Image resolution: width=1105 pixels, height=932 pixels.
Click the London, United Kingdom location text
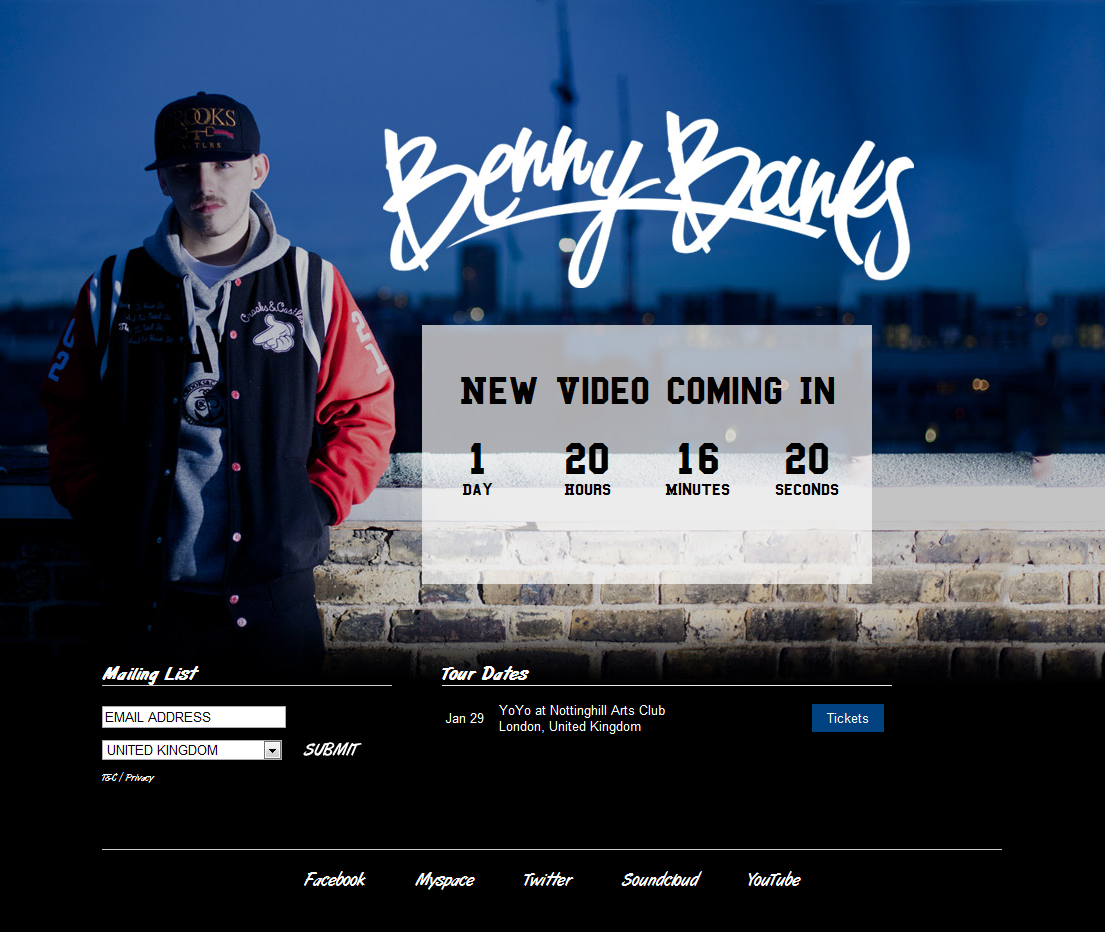(x=570, y=726)
